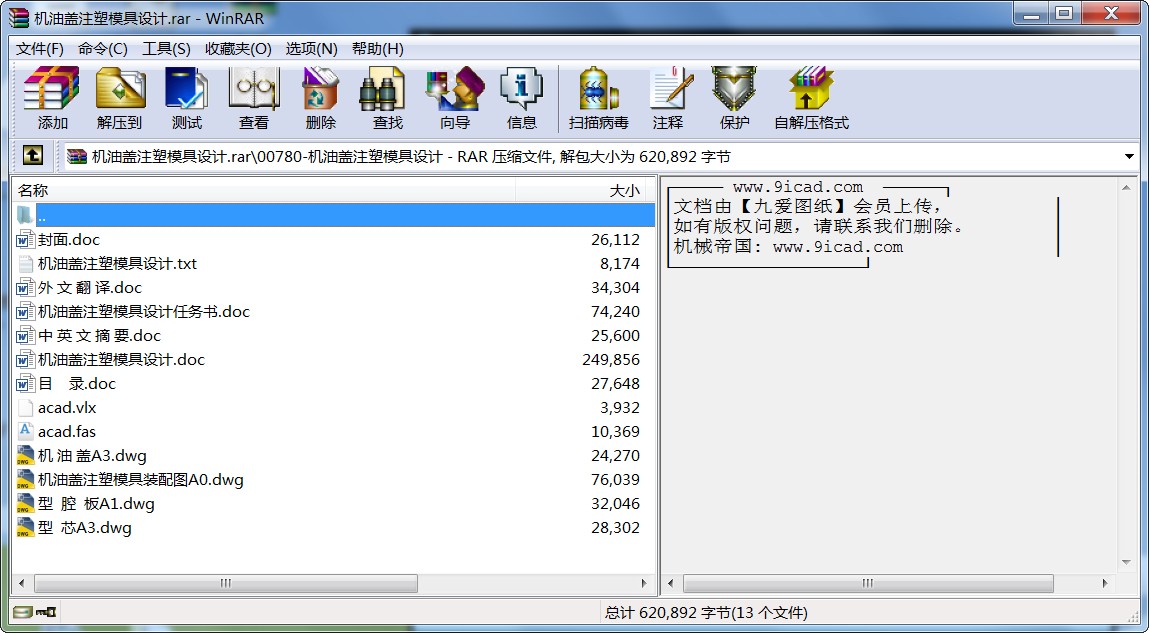Click the SFX (自解压格式) icon
Image resolution: width=1149 pixels, height=633 pixels.
tap(811, 98)
